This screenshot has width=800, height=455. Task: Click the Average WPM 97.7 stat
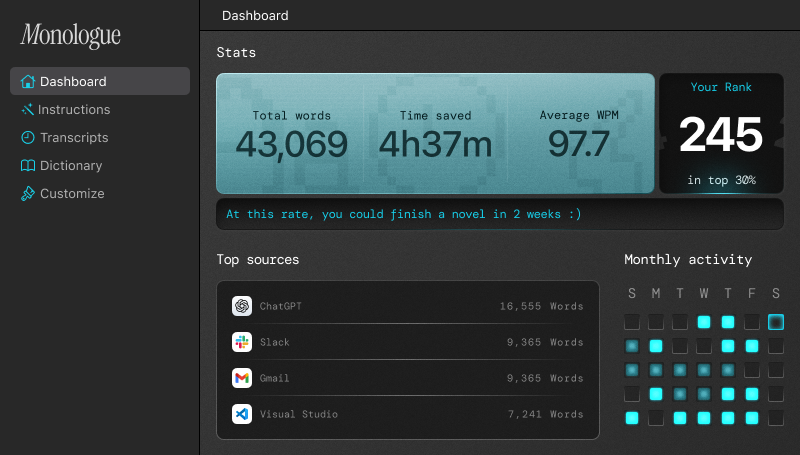pyautogui.click(x=578, y=134)
